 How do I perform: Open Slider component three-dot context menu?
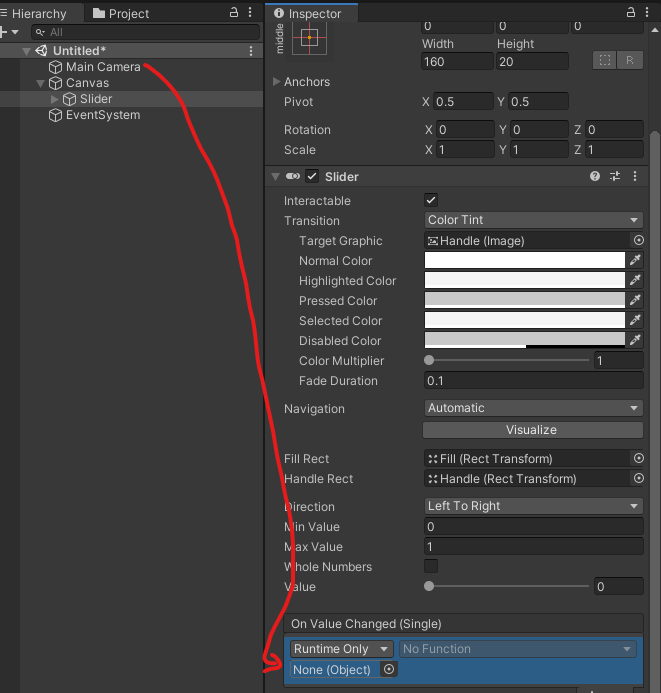[635, 176]
